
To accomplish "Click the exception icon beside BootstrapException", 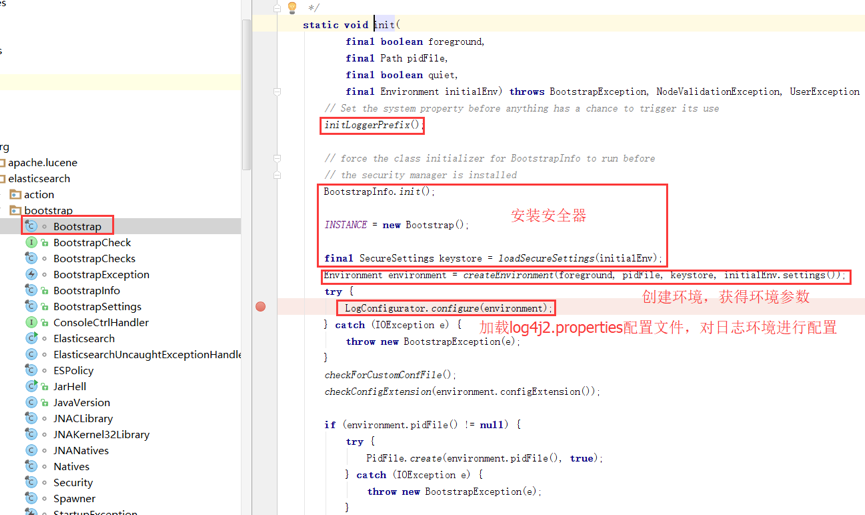I will coord(31,274).
